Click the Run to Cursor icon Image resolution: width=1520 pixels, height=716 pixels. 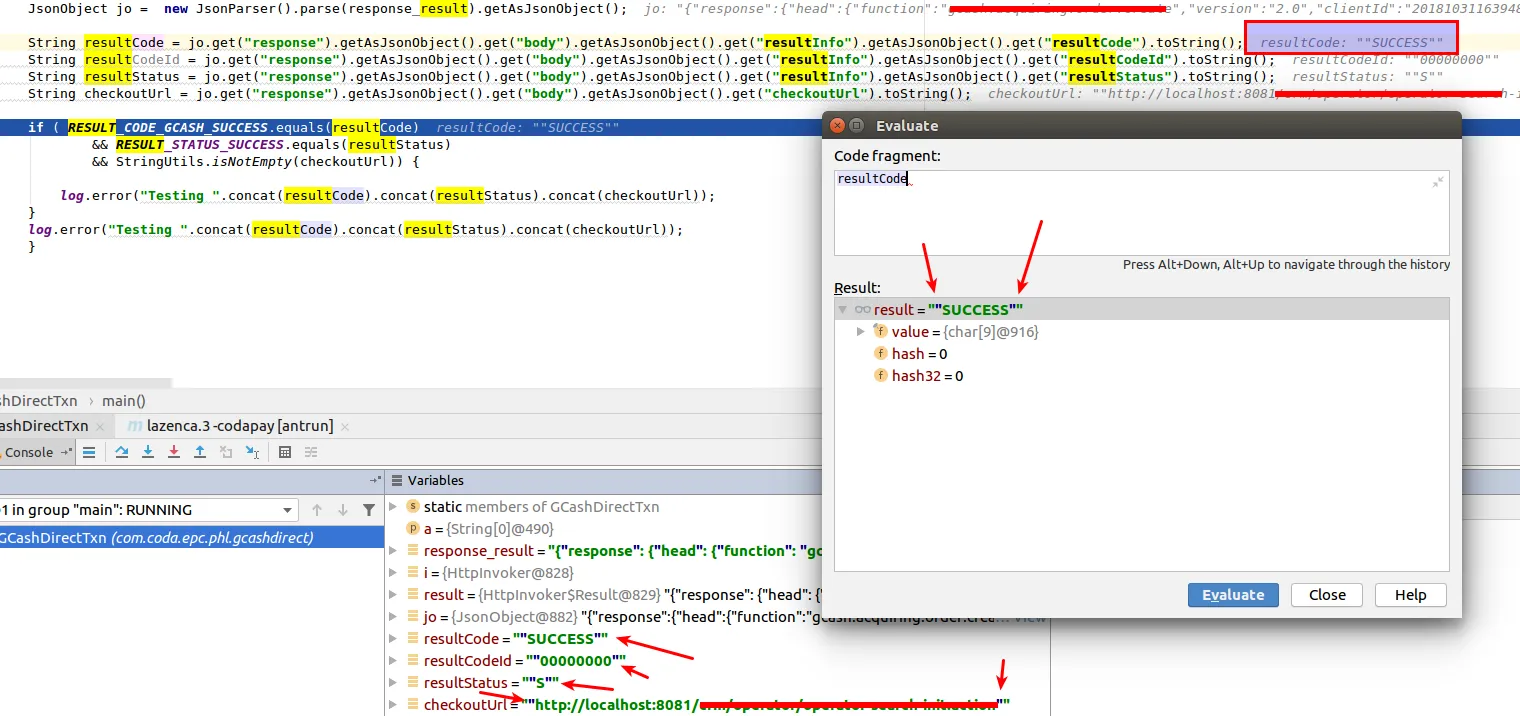252,452
